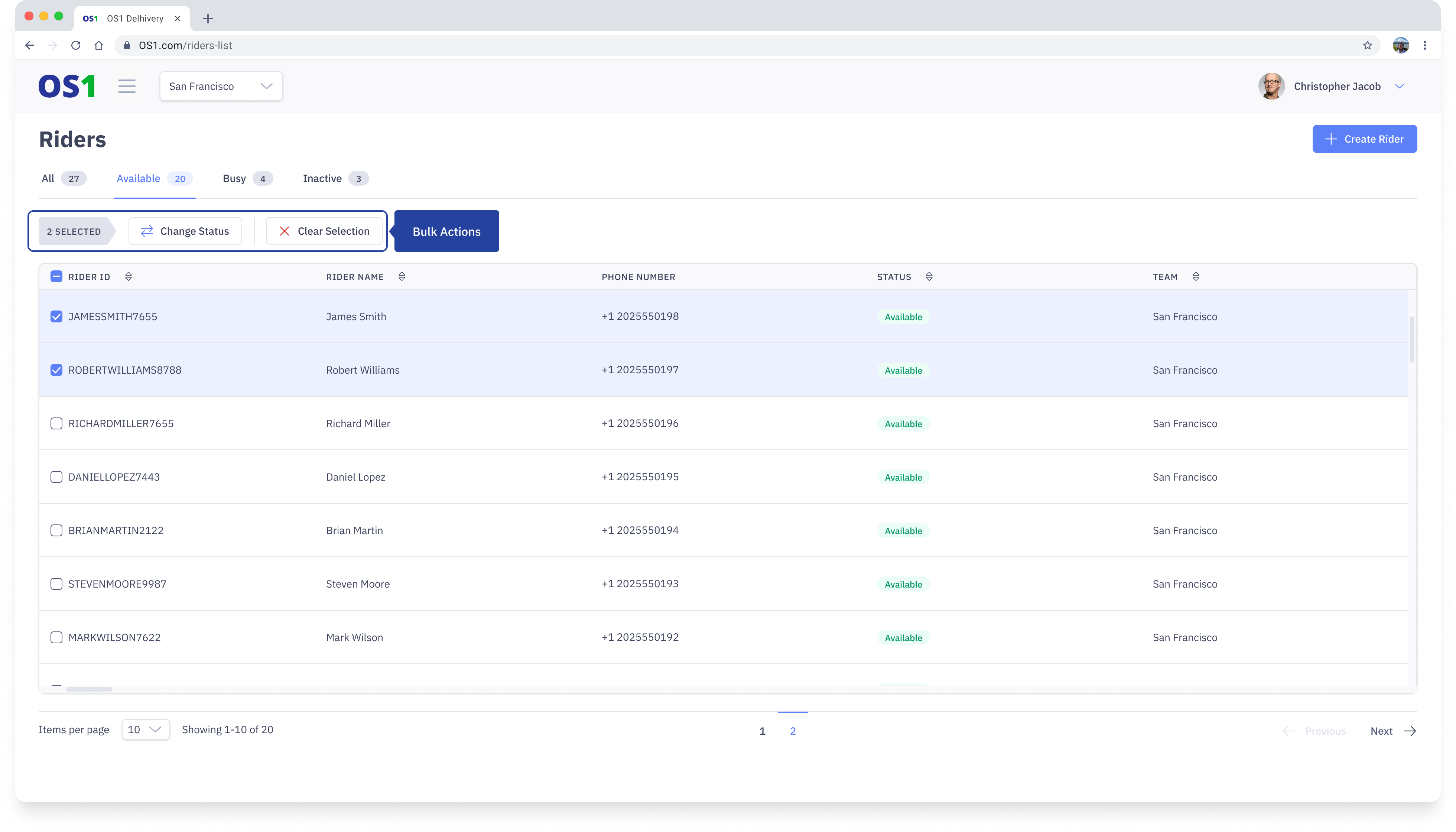The height and width of the screenshot is (832, 1456).
Task: Select Richard Miller rider checkbox
Action: click(56, 423)
